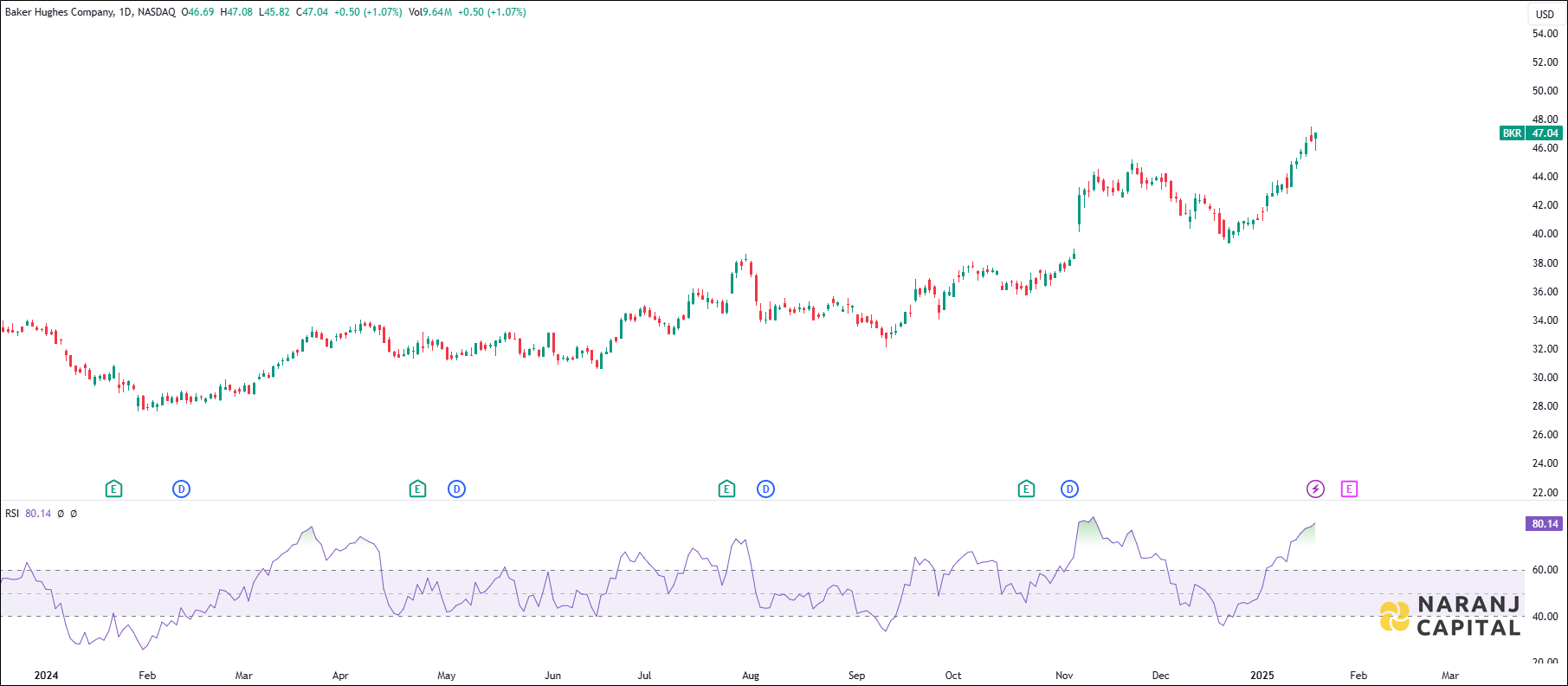The height and width of the screenshot is (686, 1568).
Task: Click the blue dividend D marker in February 2024
Action: pyautogui.click(x=181, y=489)
